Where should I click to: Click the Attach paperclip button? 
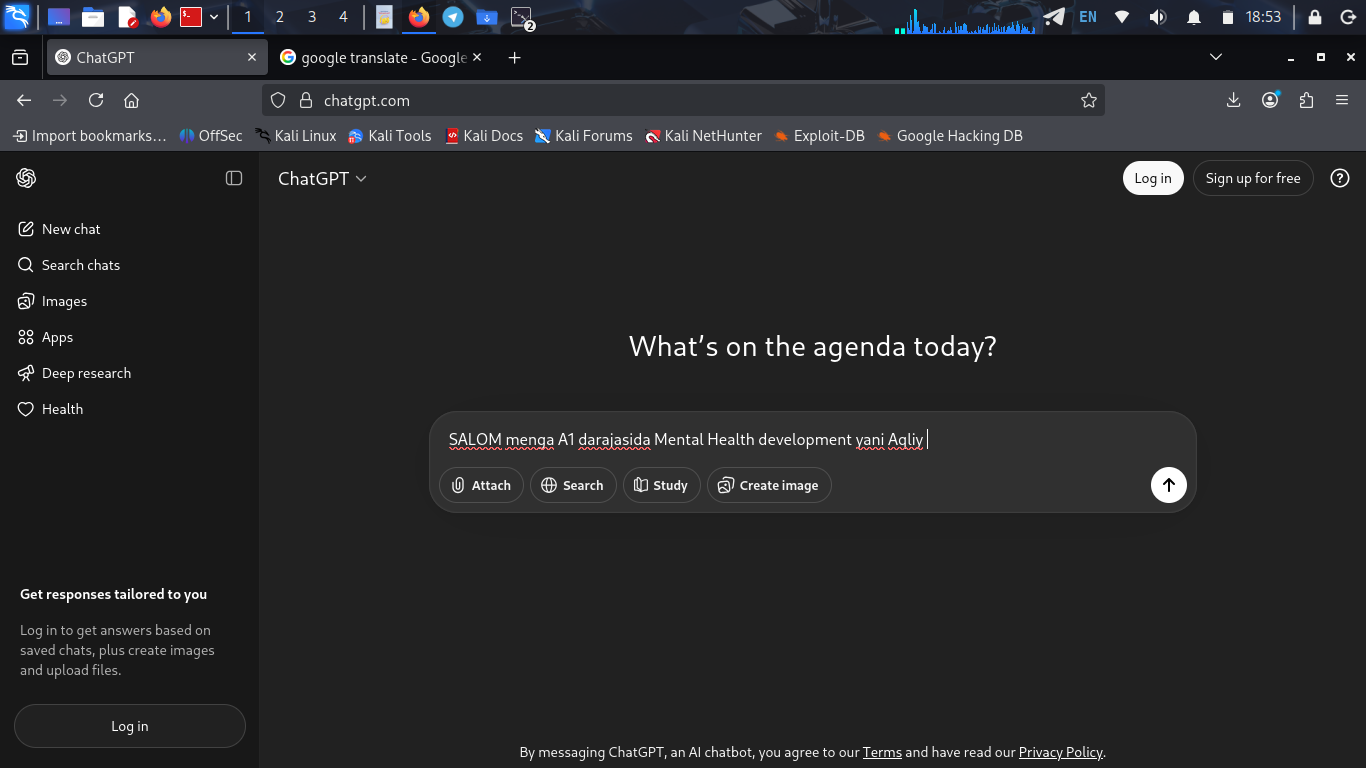click(481, 485)
